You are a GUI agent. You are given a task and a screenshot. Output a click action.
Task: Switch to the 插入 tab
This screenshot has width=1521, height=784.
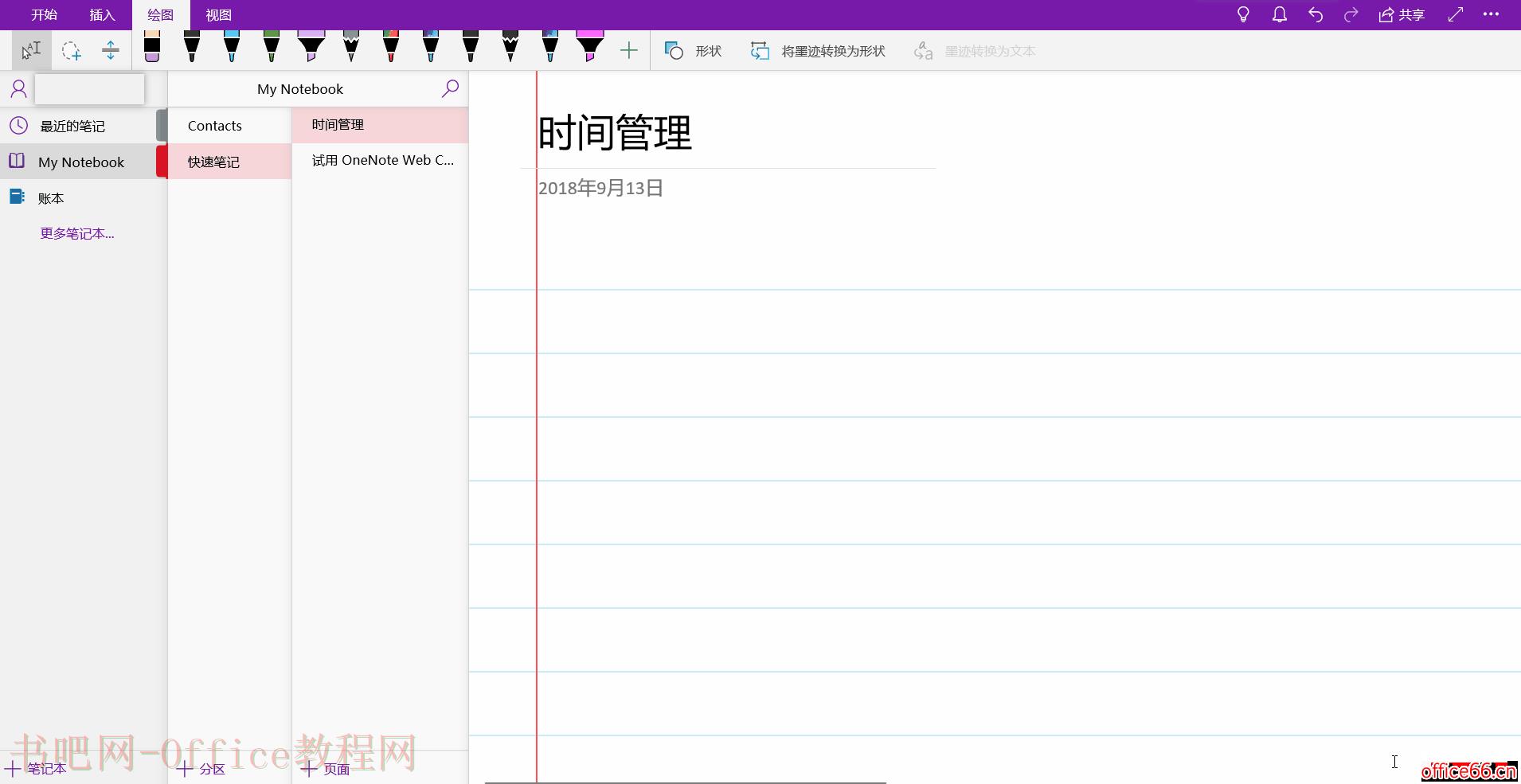pos(103,15)
